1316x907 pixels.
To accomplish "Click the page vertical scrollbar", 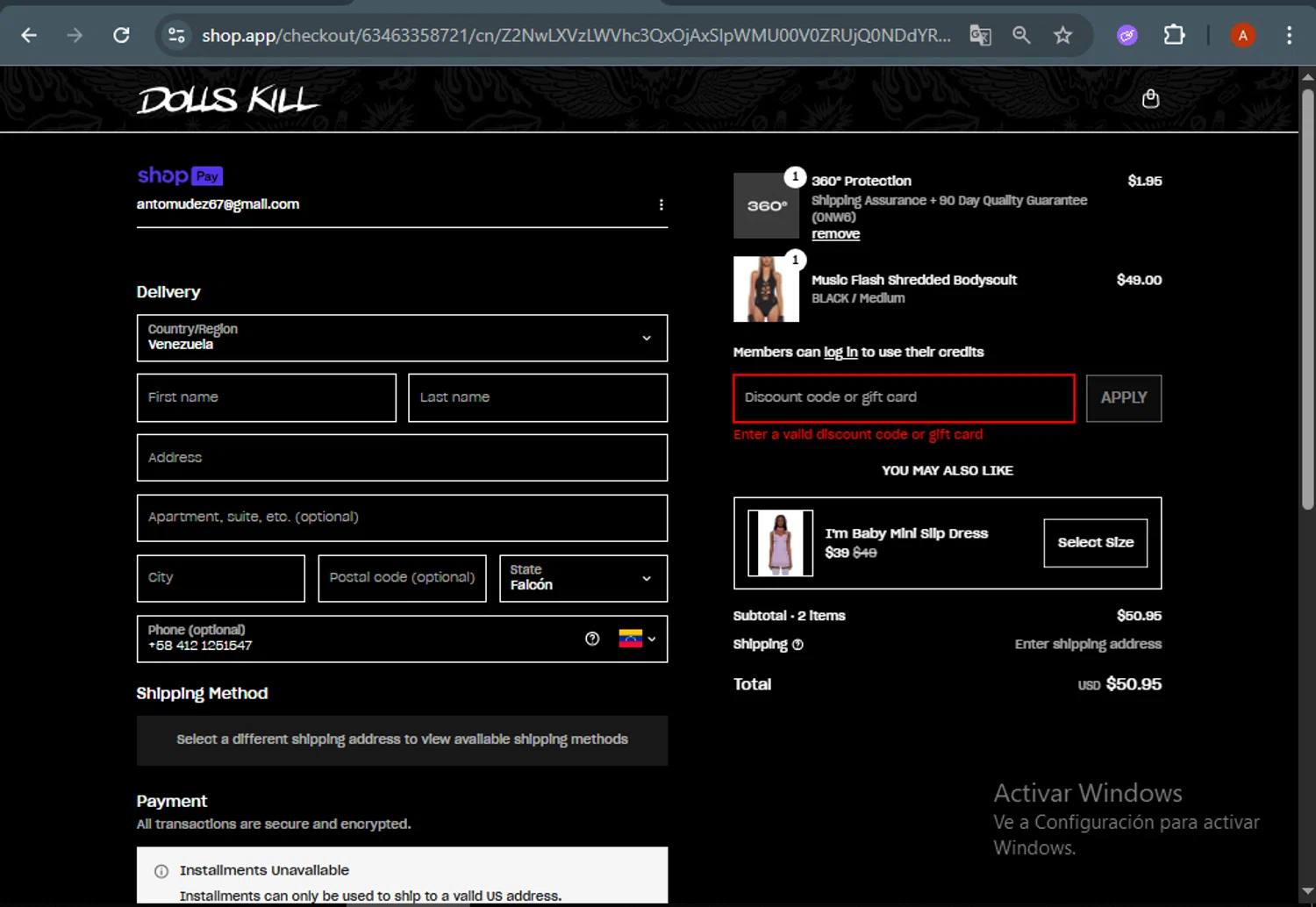I will 1307,298.
